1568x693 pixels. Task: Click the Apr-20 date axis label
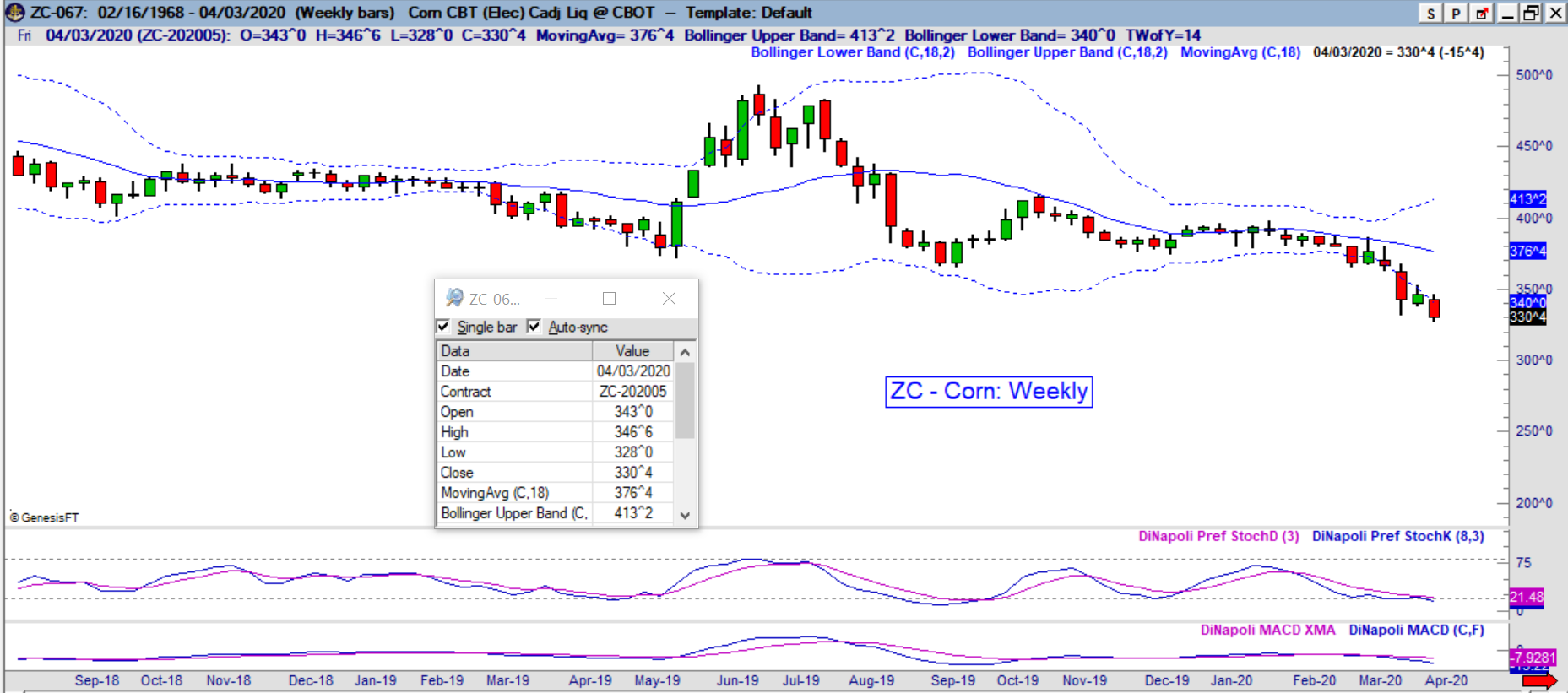[x=1446, y=680]
